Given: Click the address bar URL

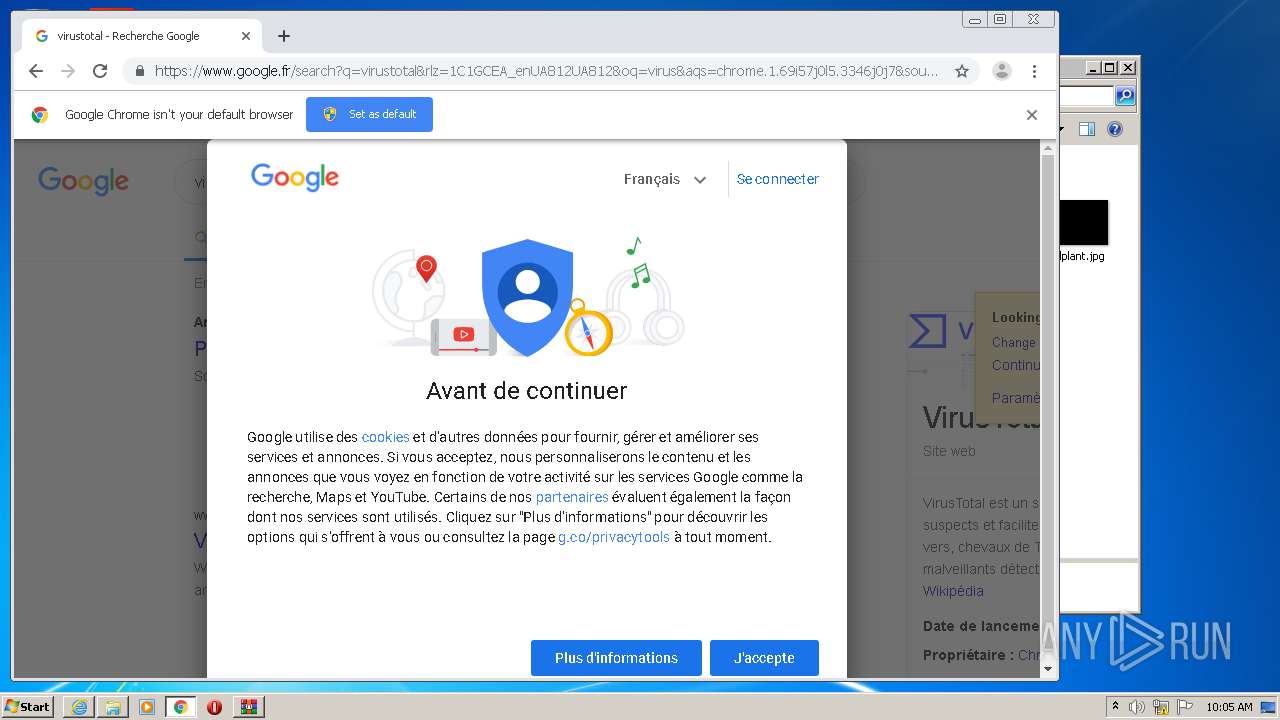Looking at the screenshot, I should click(x=546, y=71).
